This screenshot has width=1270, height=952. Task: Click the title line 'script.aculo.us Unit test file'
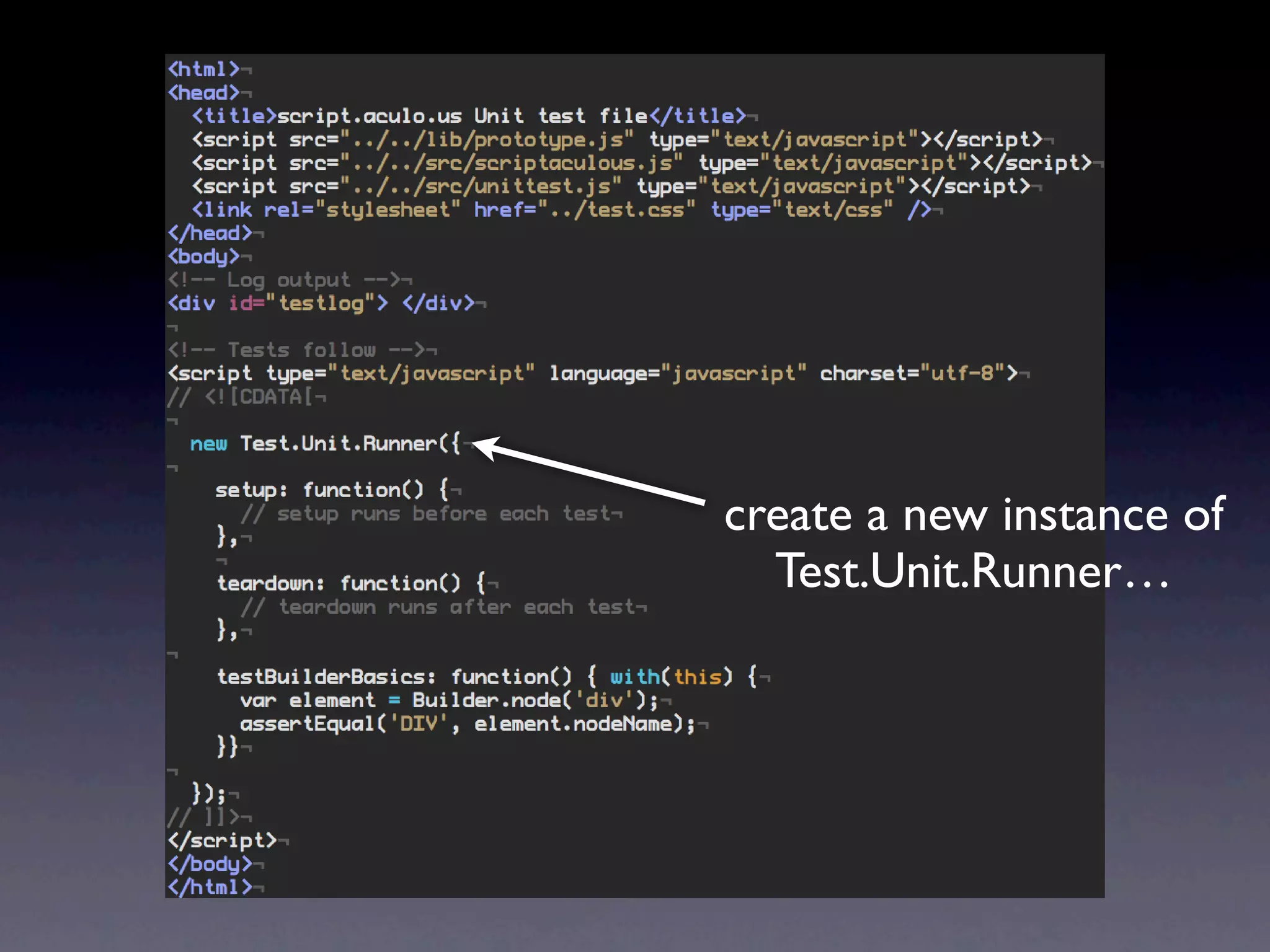click(x=469, y=116)
